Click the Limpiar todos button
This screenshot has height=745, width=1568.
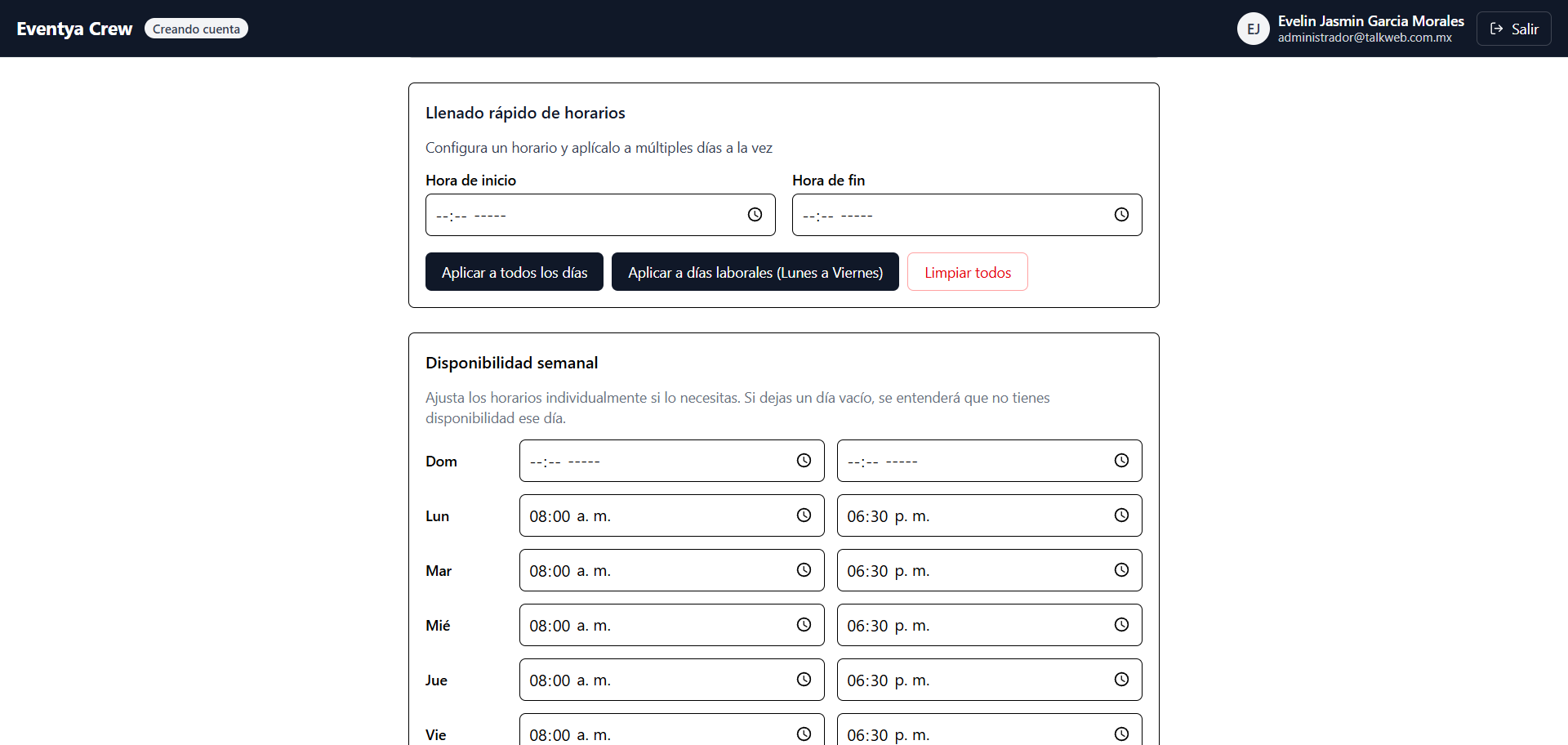click(x=966, y=271)
